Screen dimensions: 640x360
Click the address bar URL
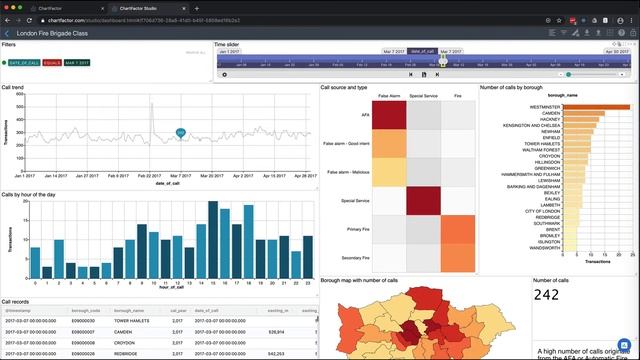[x=144, y=20]
